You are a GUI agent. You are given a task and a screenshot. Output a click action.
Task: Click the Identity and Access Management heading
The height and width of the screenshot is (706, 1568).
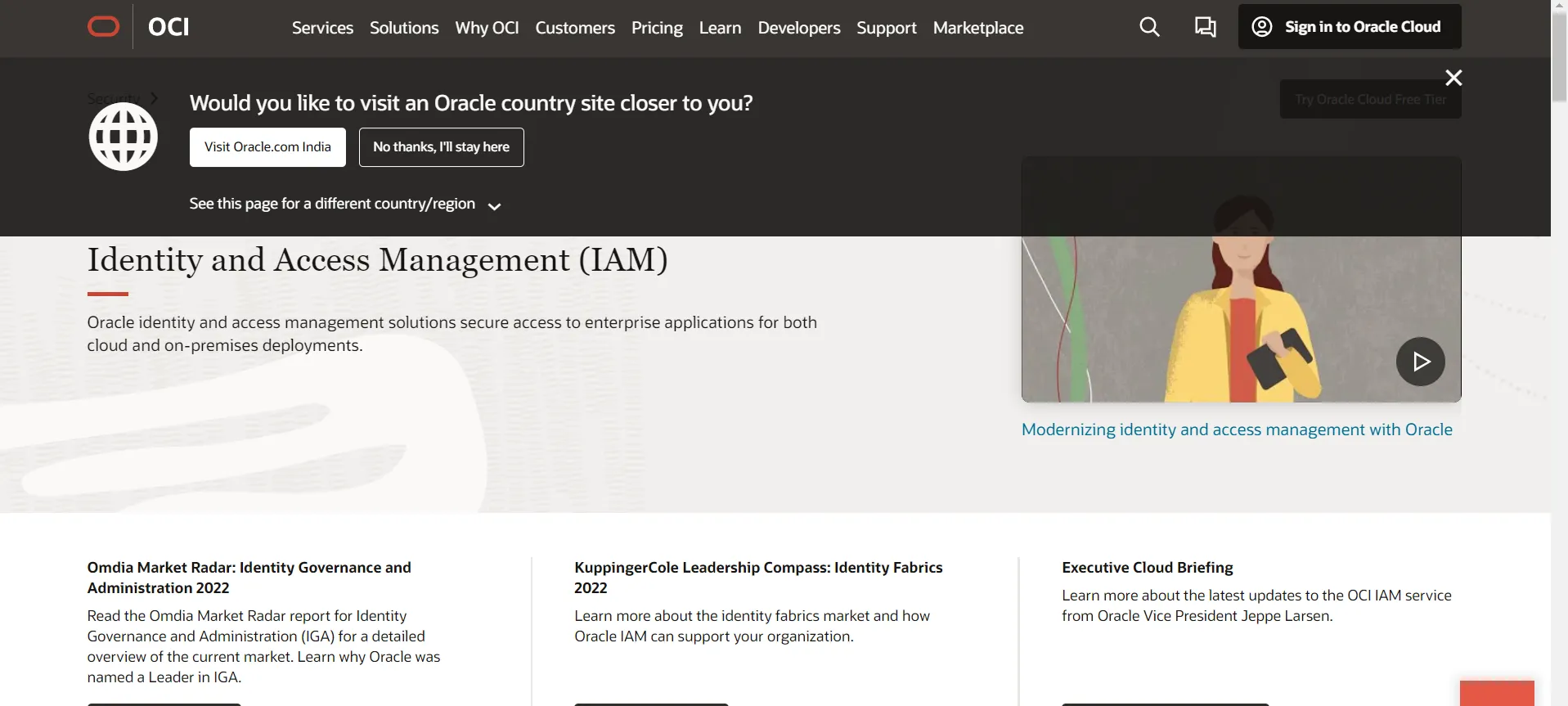377,260
